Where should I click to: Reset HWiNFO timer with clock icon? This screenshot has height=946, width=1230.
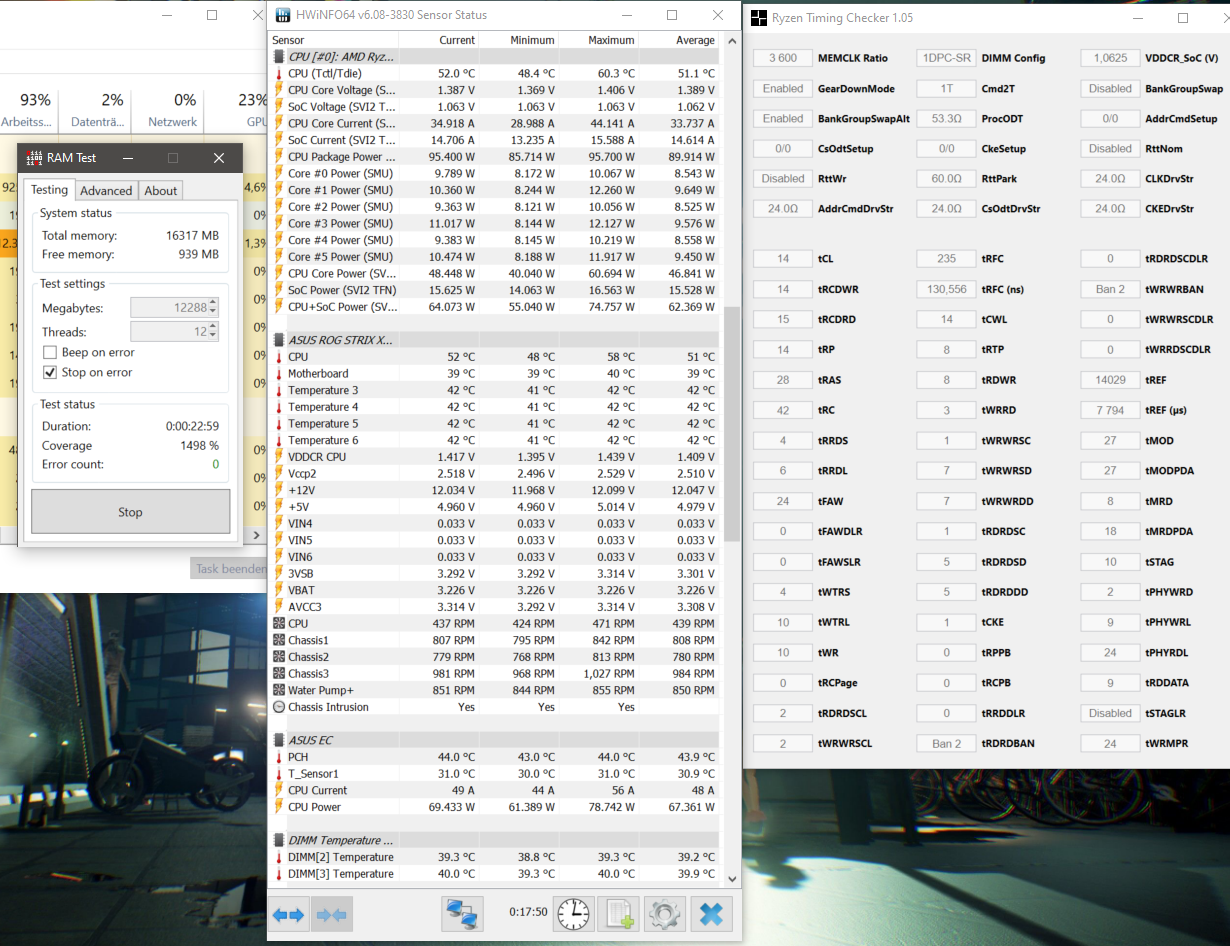574,914
